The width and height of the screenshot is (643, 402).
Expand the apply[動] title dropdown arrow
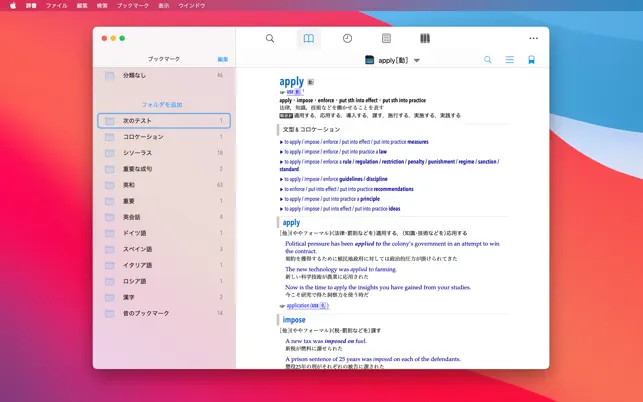point(417,60)
